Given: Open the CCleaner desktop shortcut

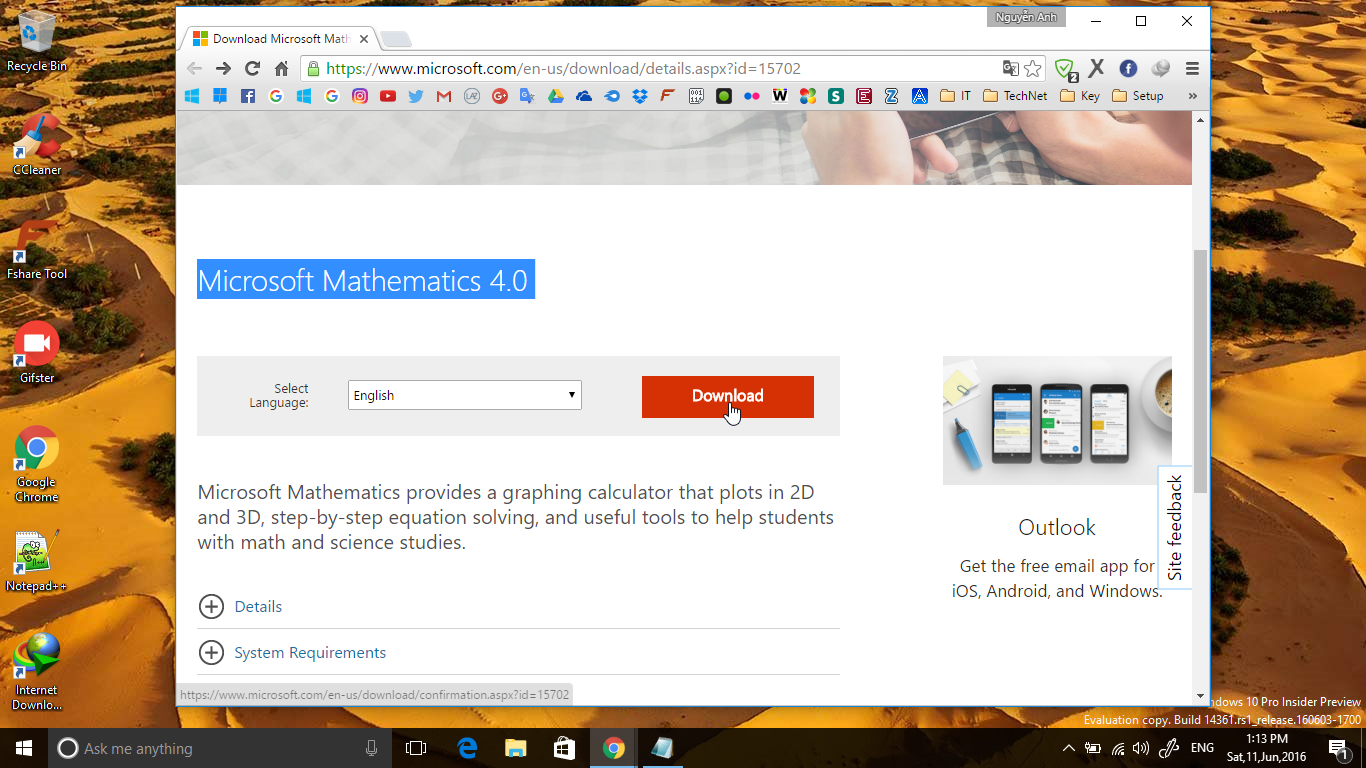Looking at the screenshot, I should pos(37,145).
